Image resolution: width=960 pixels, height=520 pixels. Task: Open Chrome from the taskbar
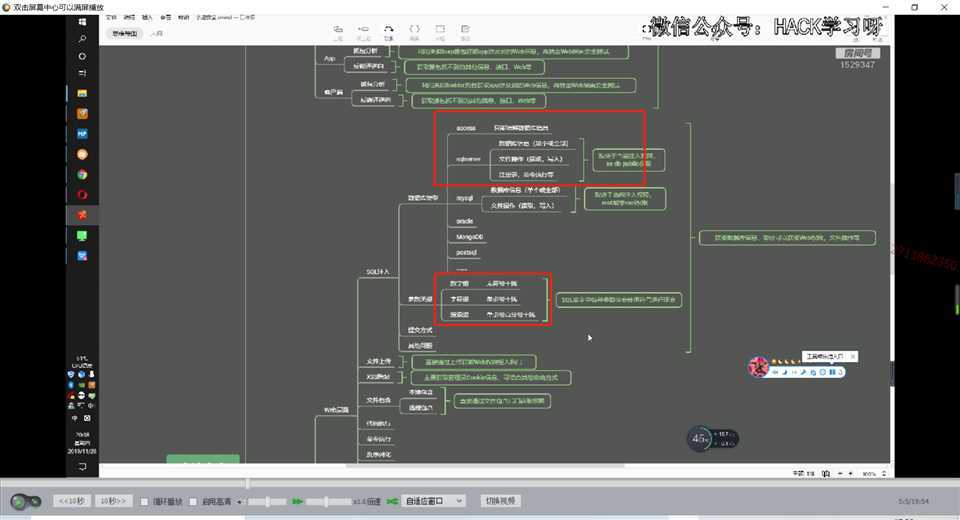pyautogui.click(x=82, y=175)
